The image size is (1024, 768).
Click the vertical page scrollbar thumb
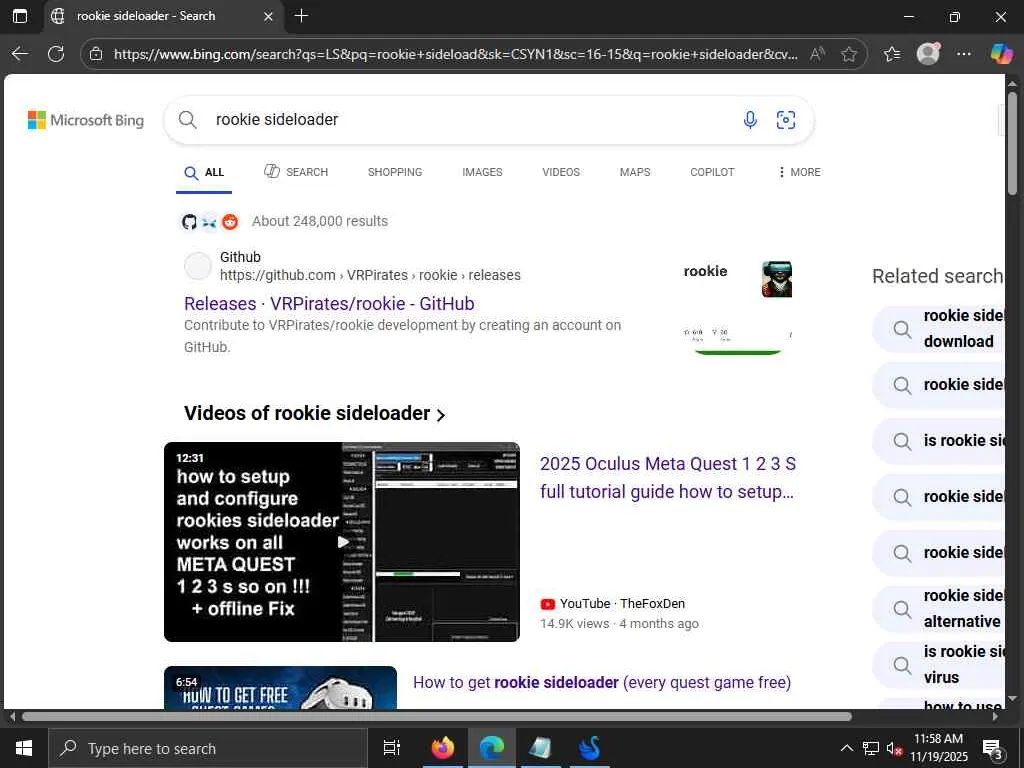click(1012, 142)
